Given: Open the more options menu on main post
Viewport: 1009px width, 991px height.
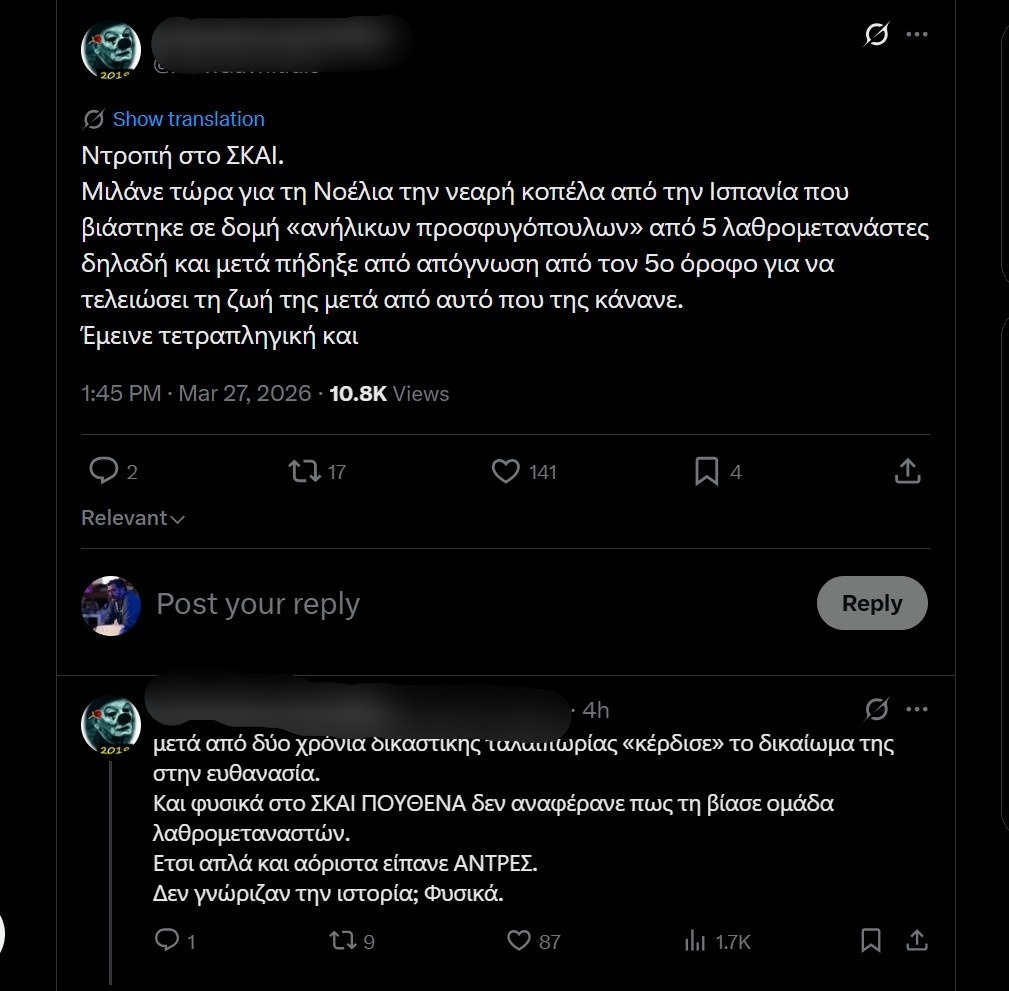Looking at the screenshot, I should pos(916,35).
